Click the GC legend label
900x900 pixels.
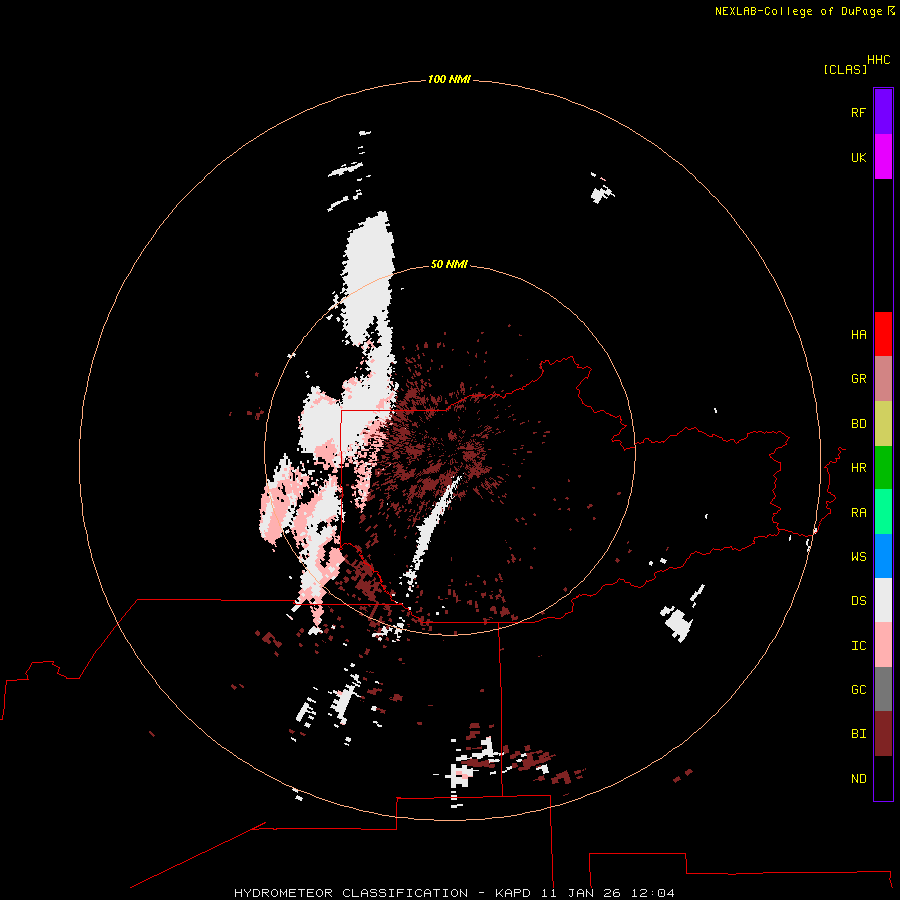858,690
